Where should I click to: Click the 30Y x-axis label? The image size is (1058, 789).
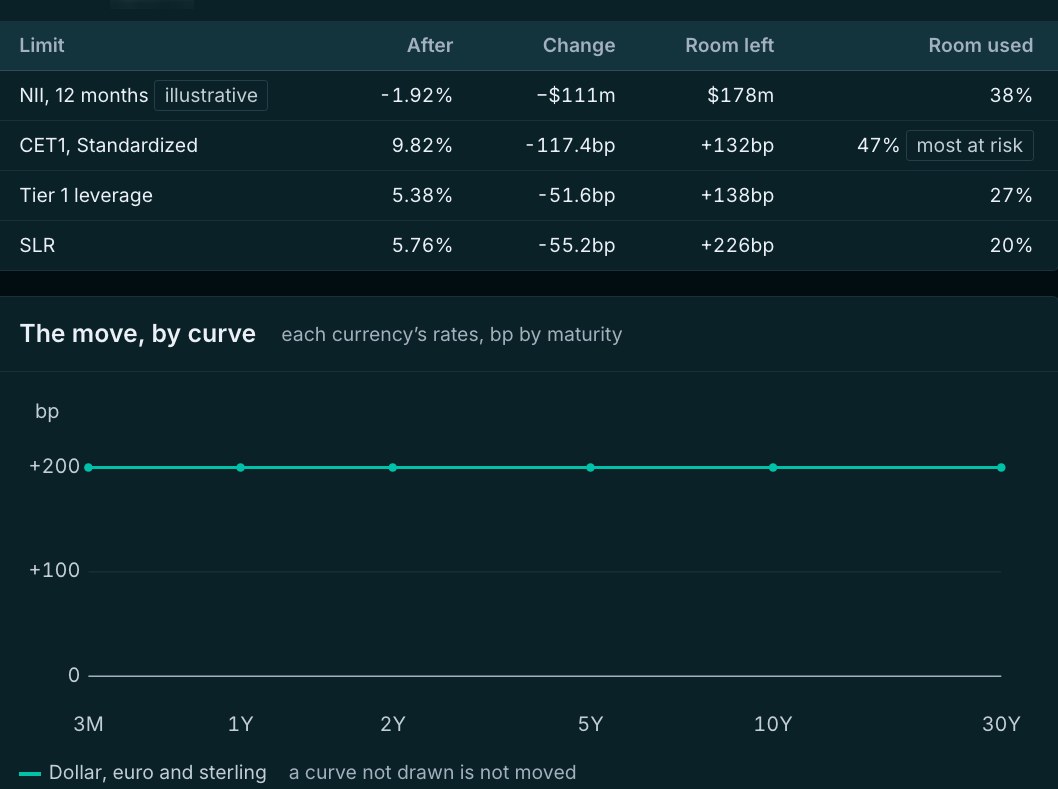coord(1001,724)
